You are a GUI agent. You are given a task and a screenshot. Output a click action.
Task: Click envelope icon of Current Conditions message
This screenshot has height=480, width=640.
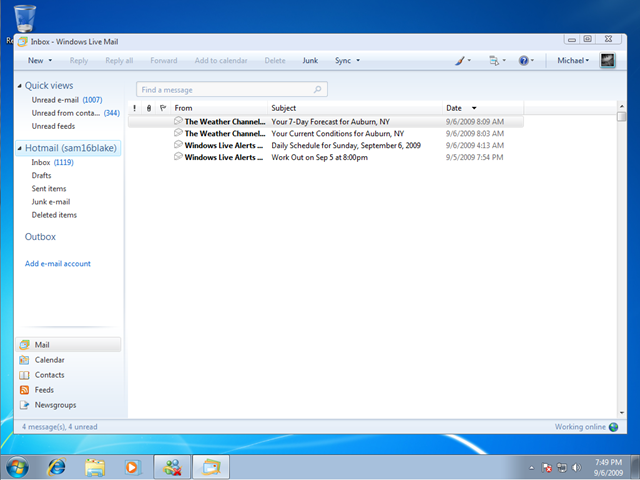178,133
